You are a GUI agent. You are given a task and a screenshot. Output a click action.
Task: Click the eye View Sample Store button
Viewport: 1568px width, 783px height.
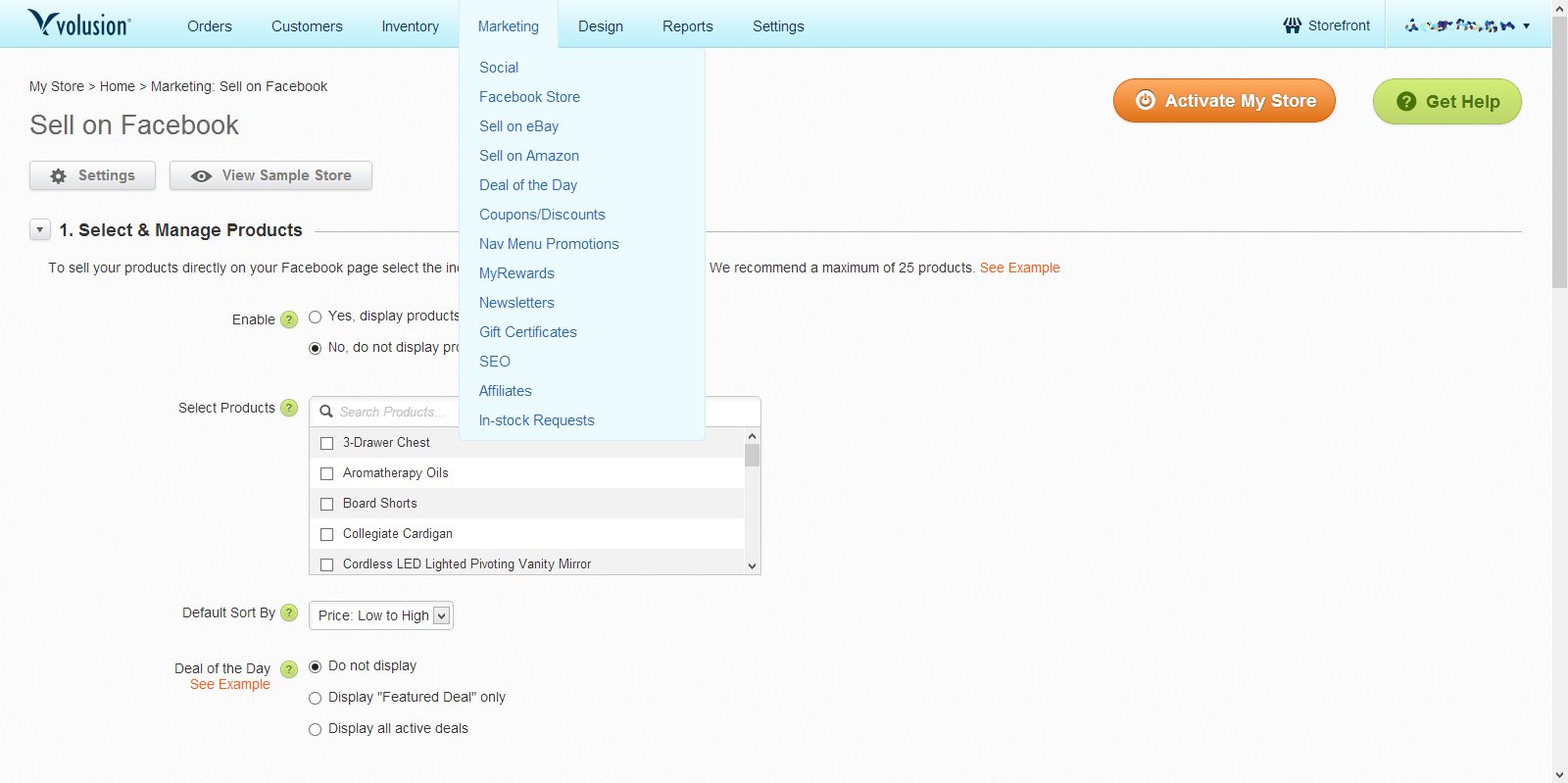[270, 175]
